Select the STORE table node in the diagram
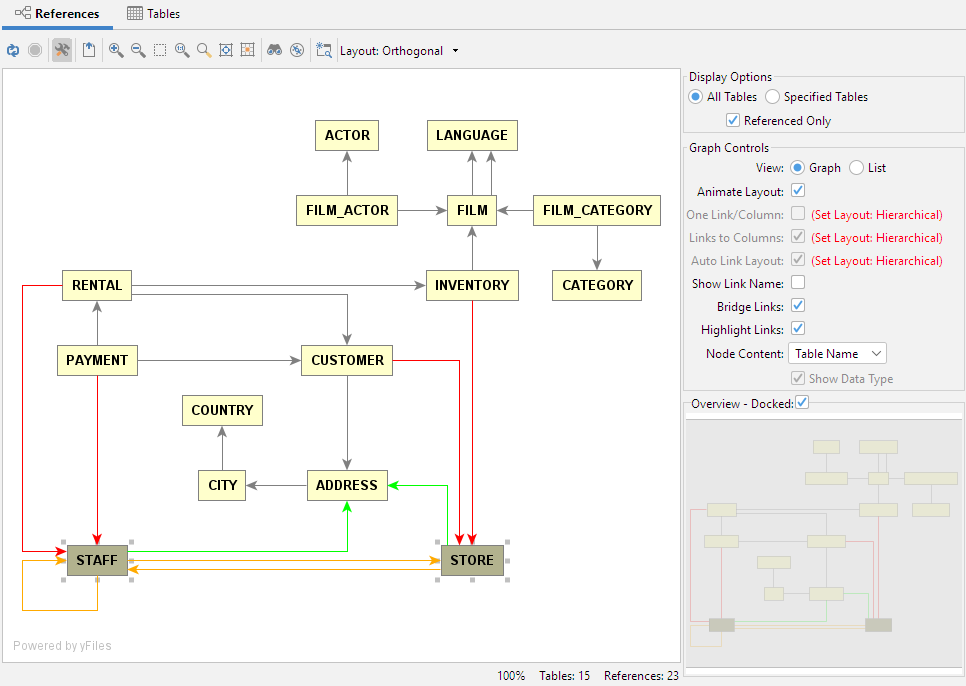 click(472, 560)
